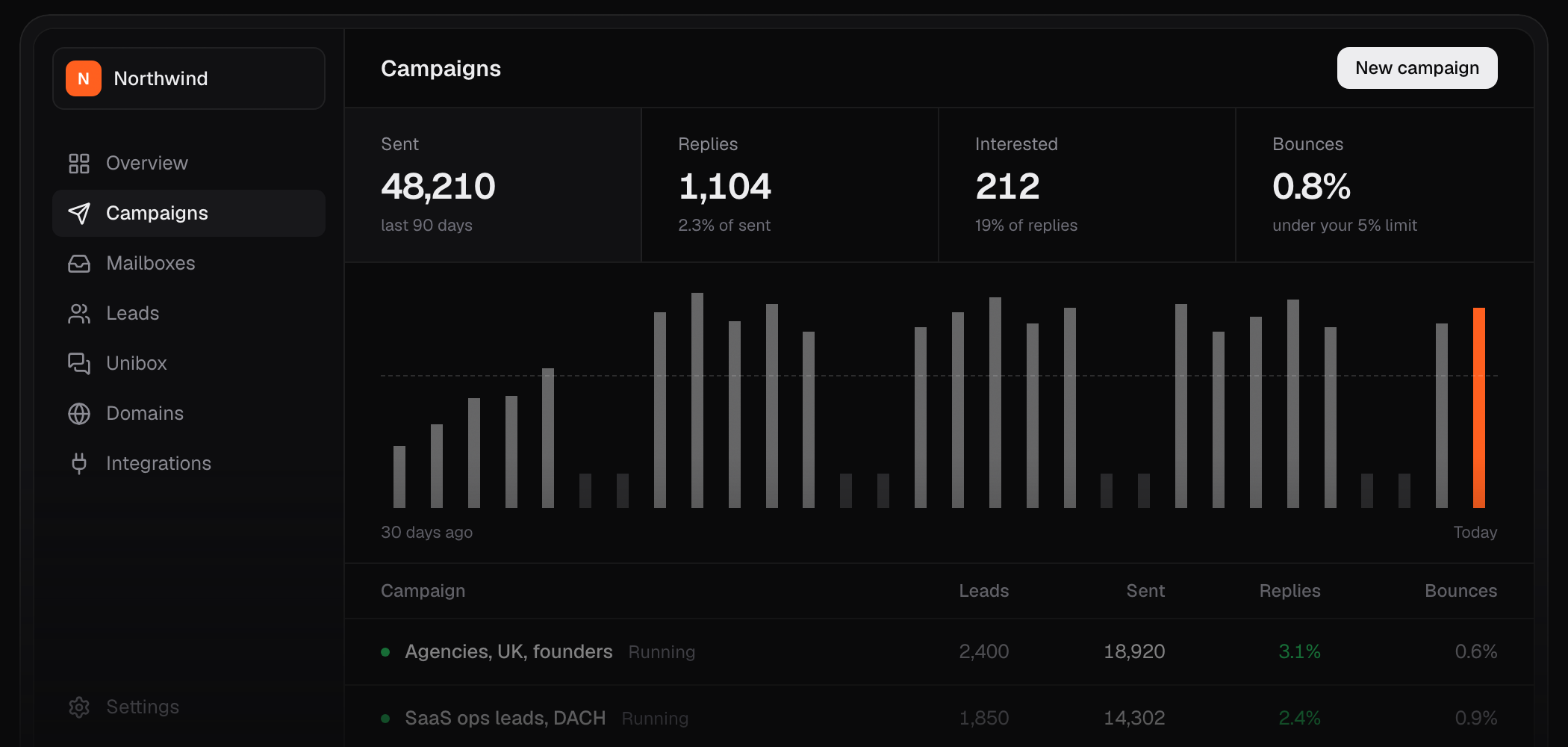Click the orange Today bar in chart
This screenshot has width=1568, height=747.
[1479, 408]
